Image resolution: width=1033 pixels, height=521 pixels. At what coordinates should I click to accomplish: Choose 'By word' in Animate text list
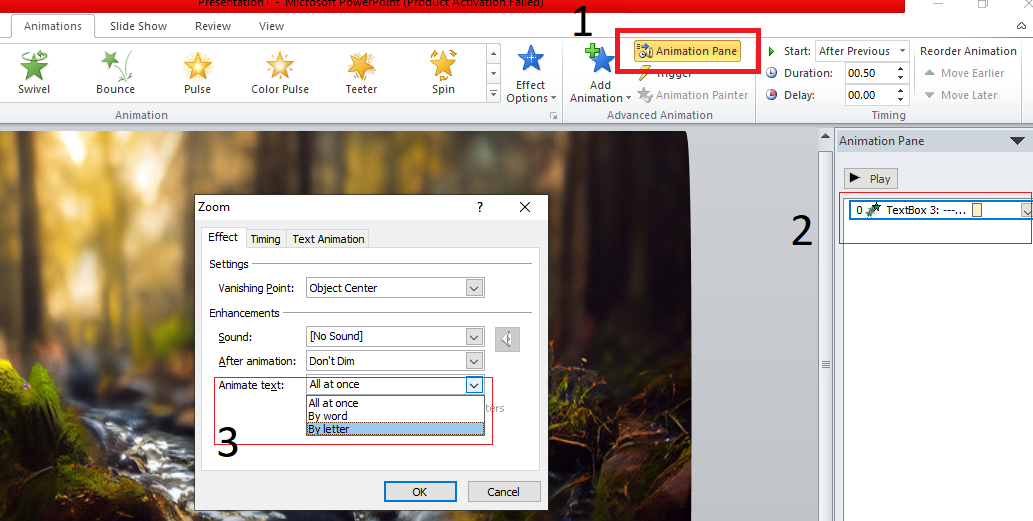click(x=329, y=416)
